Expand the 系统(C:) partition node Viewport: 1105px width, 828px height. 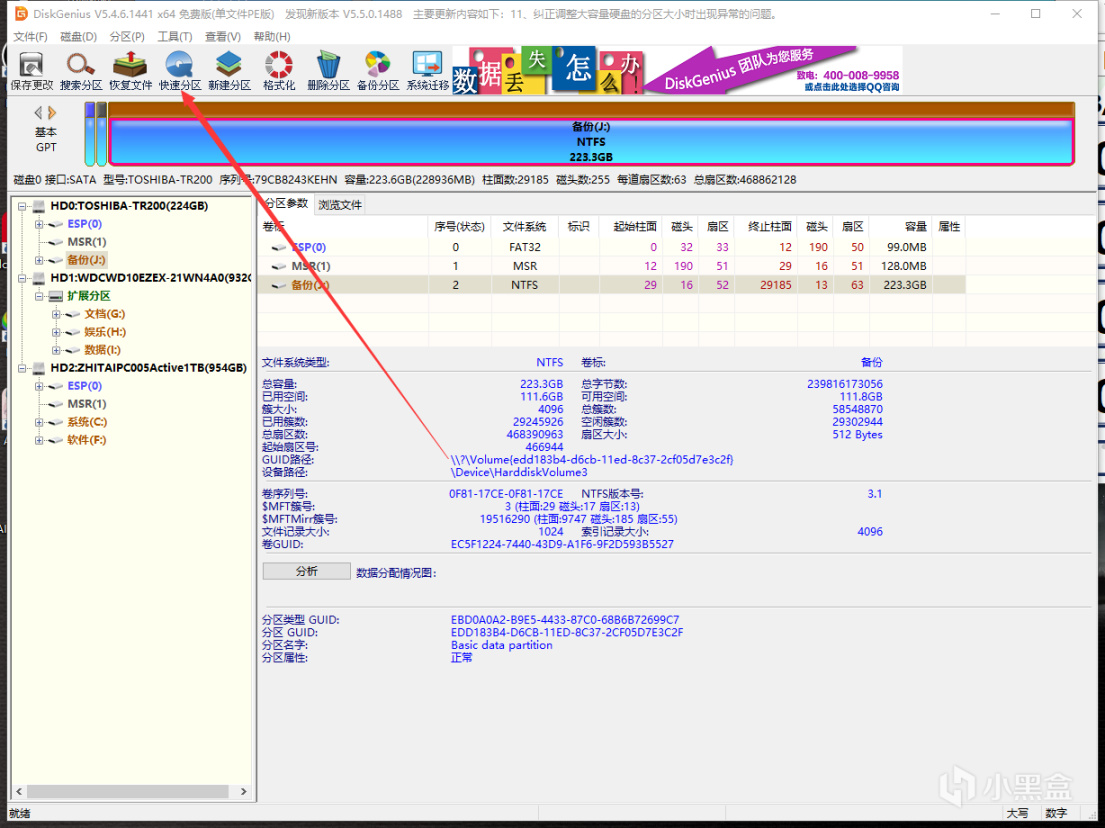point(39,422)
